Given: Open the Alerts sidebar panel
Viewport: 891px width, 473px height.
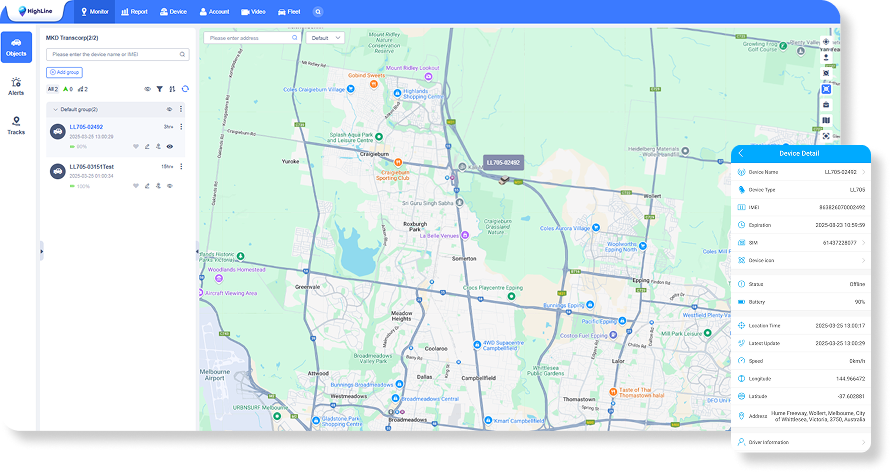Looking at the screenshot, I should (16, 86).
